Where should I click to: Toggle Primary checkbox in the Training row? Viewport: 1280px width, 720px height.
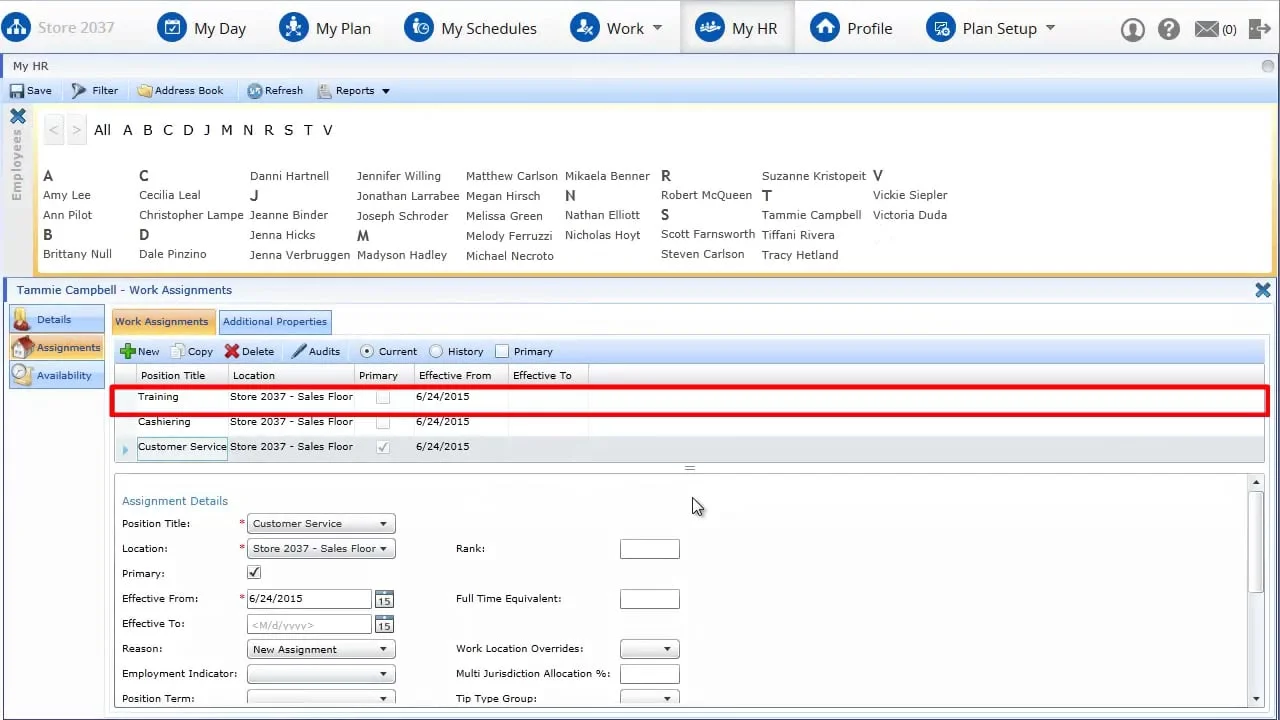click(383, 397)
